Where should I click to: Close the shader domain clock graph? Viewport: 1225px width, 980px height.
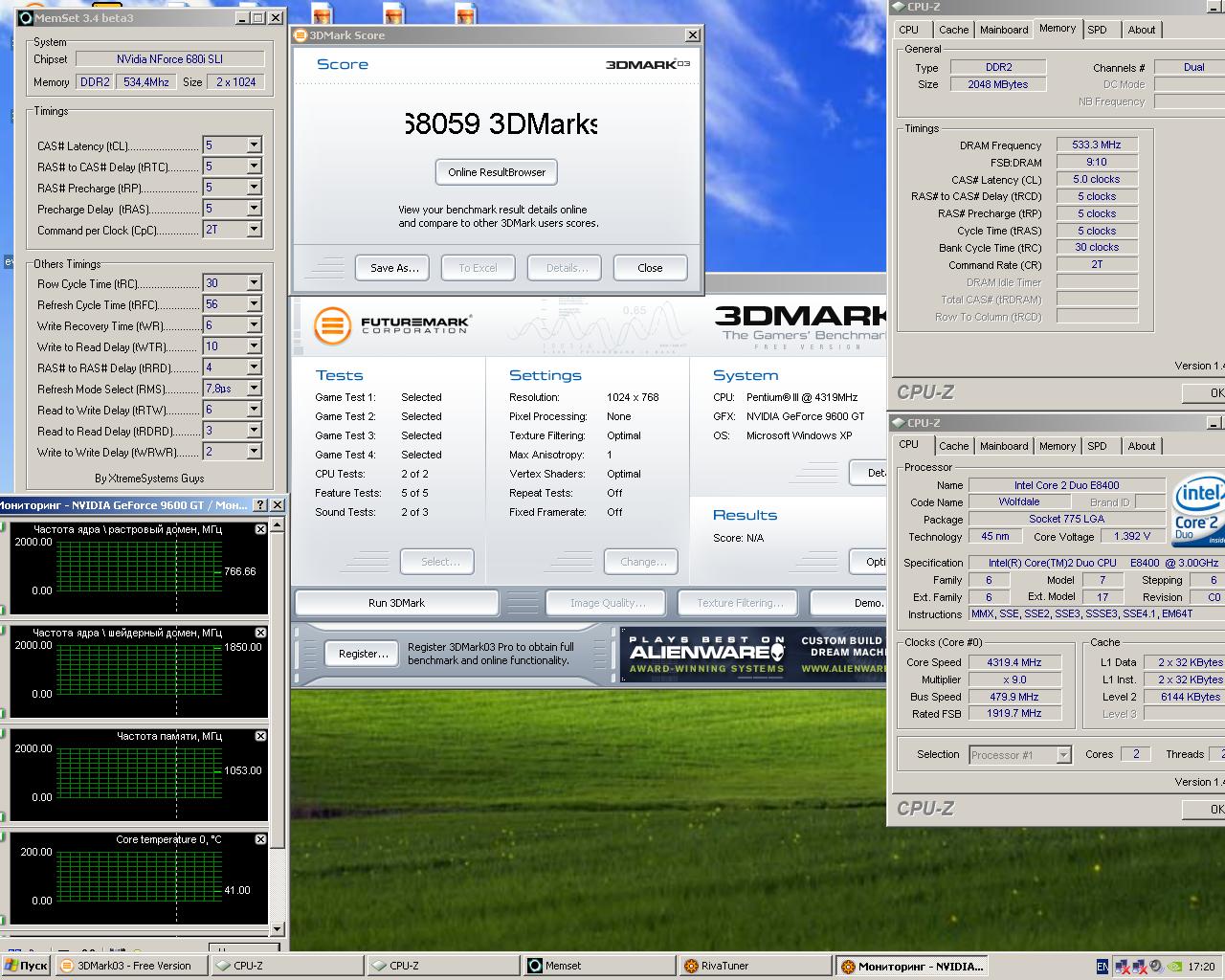[261, 633]
